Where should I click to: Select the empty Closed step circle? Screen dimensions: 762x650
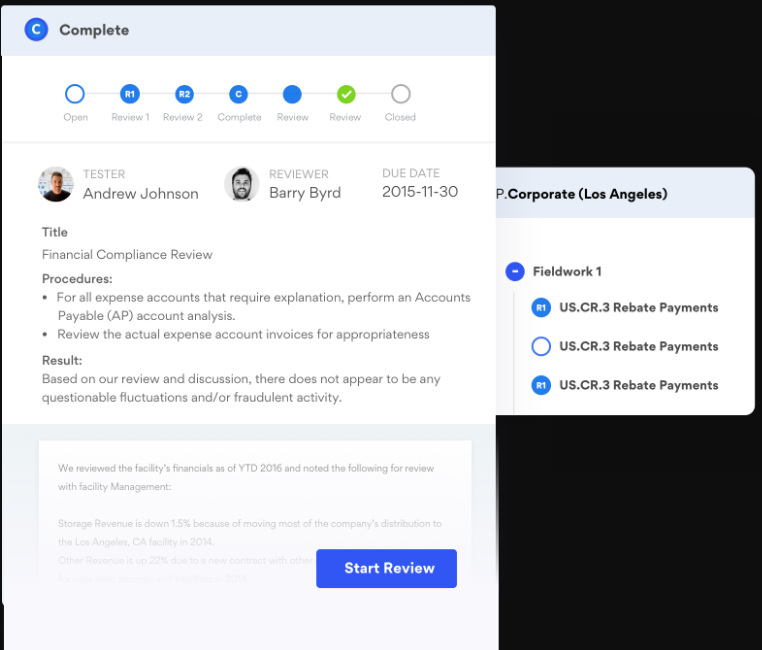[x=400, y=94]
